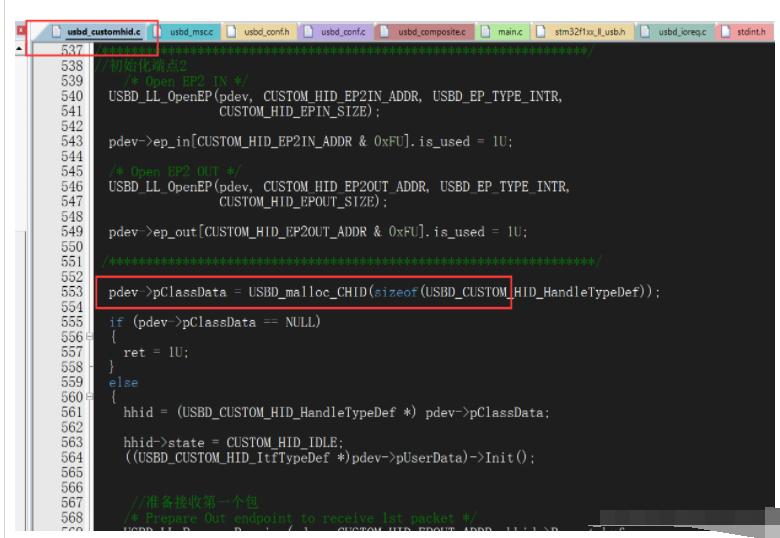Click CUSTOM_HID_EPIN_SIZE on line 541
Screen dimensions: 780x538
(x=293, y=111)
